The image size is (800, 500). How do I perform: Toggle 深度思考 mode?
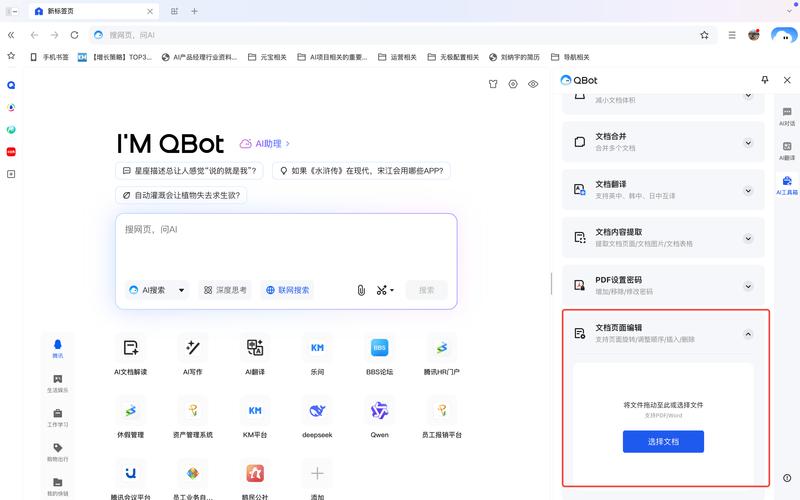click(225, 290)
